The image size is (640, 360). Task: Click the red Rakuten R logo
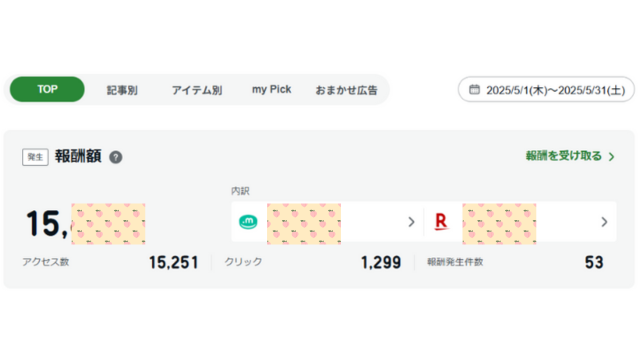pos(441,222)
